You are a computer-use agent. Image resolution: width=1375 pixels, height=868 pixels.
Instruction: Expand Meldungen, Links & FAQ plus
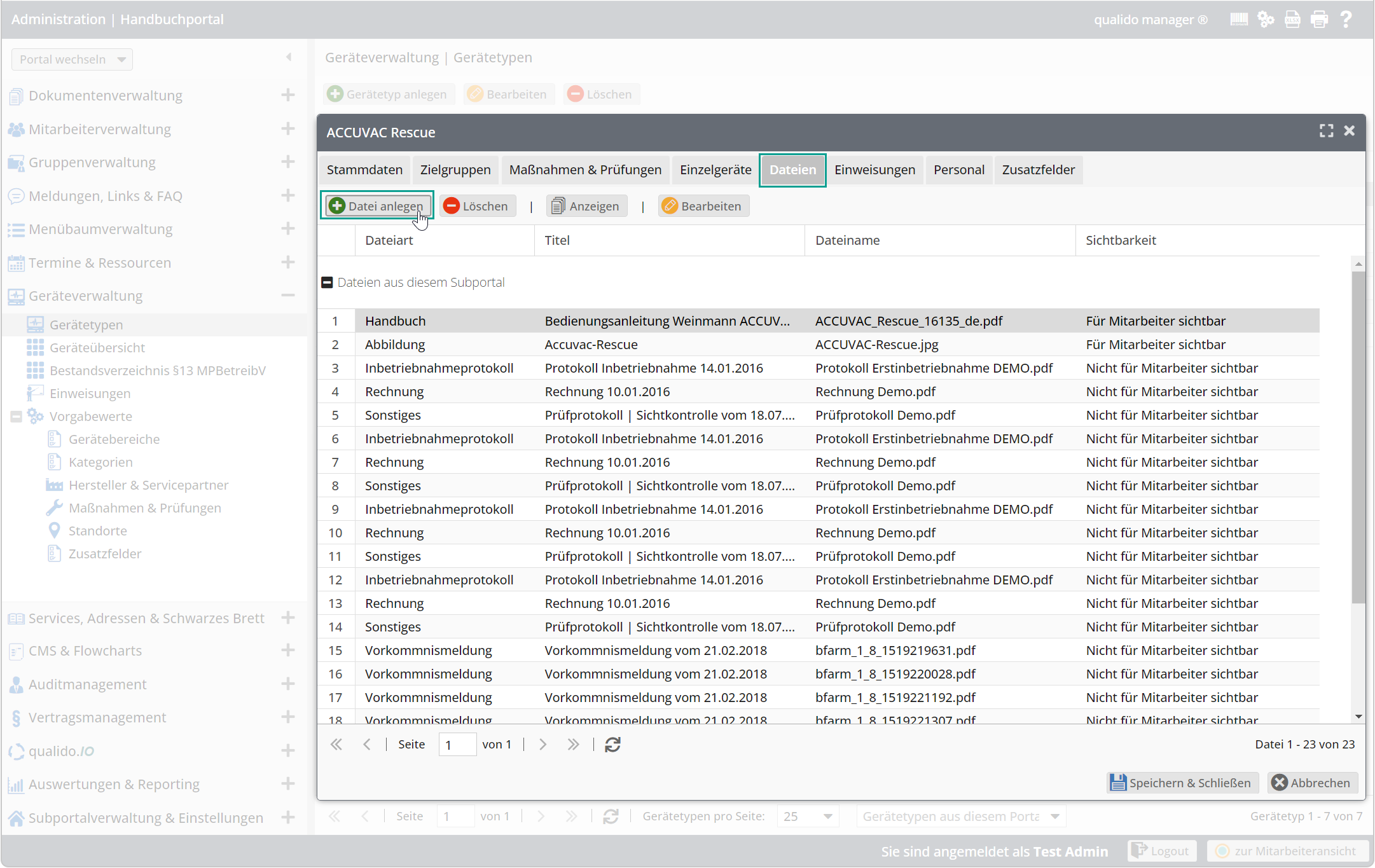pyautogui.click(x=288, y=195)
